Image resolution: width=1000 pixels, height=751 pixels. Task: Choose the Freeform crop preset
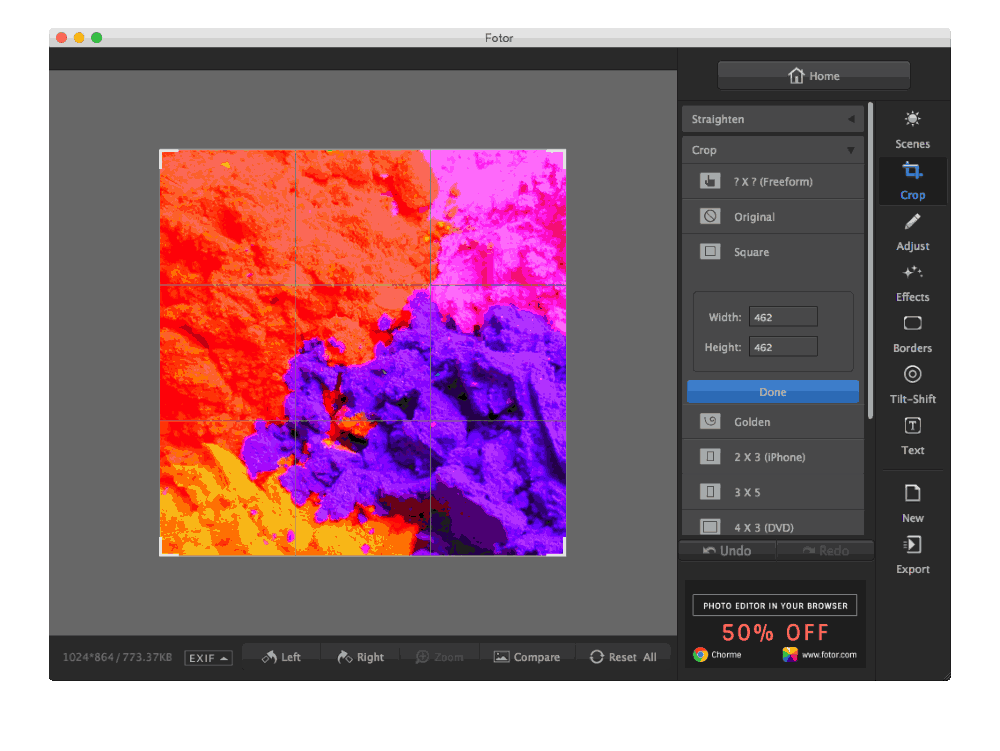click(772, 181)
